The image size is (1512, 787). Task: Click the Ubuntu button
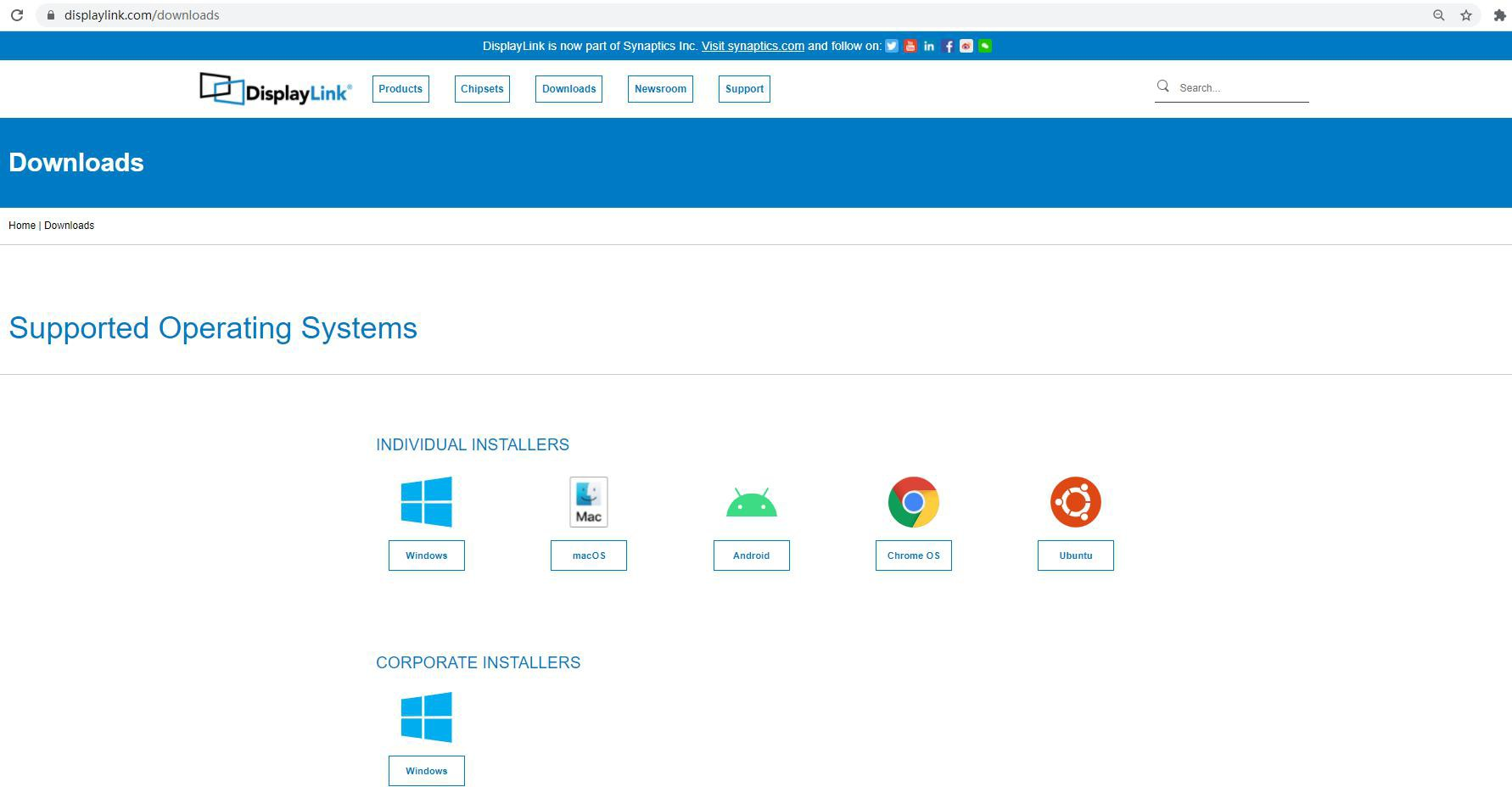(1076, 555)
